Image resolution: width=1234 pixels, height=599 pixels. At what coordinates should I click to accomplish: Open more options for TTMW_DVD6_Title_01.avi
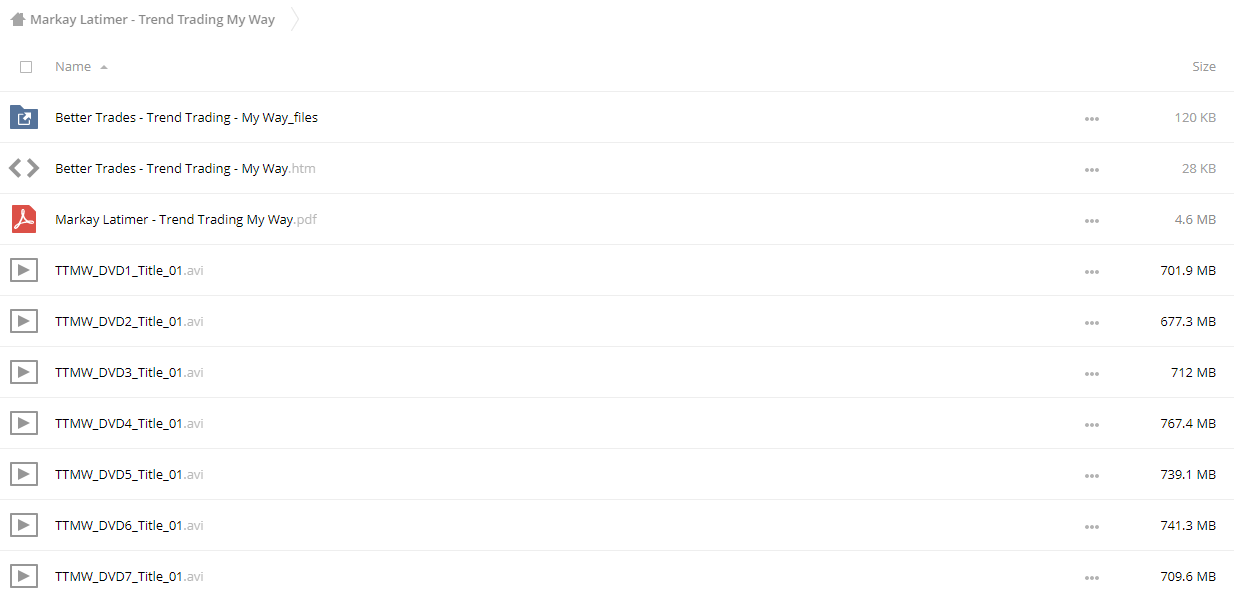point(1091,526)
